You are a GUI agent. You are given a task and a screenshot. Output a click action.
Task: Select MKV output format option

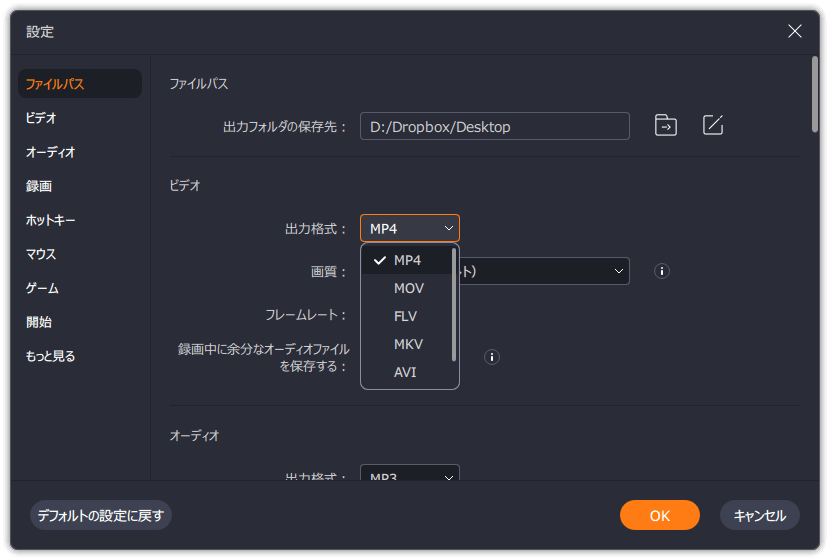[x=408, y=344]
